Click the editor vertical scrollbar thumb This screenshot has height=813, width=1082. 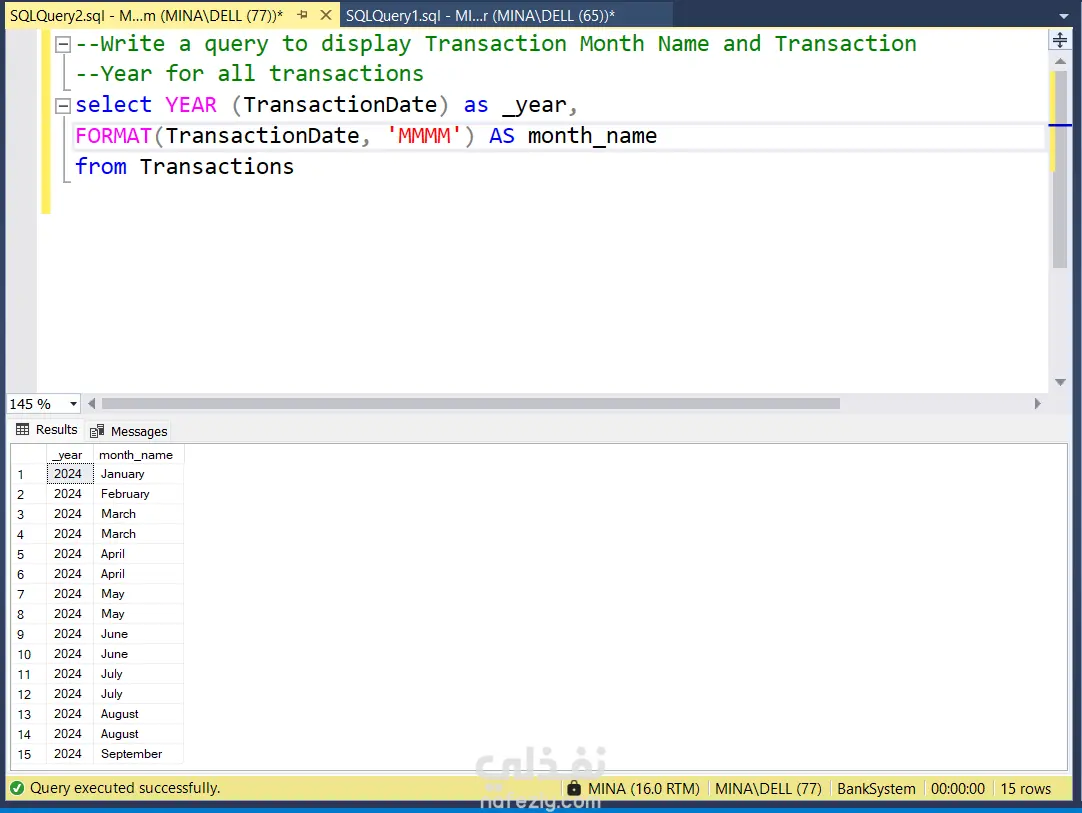tap(1060, 169)
